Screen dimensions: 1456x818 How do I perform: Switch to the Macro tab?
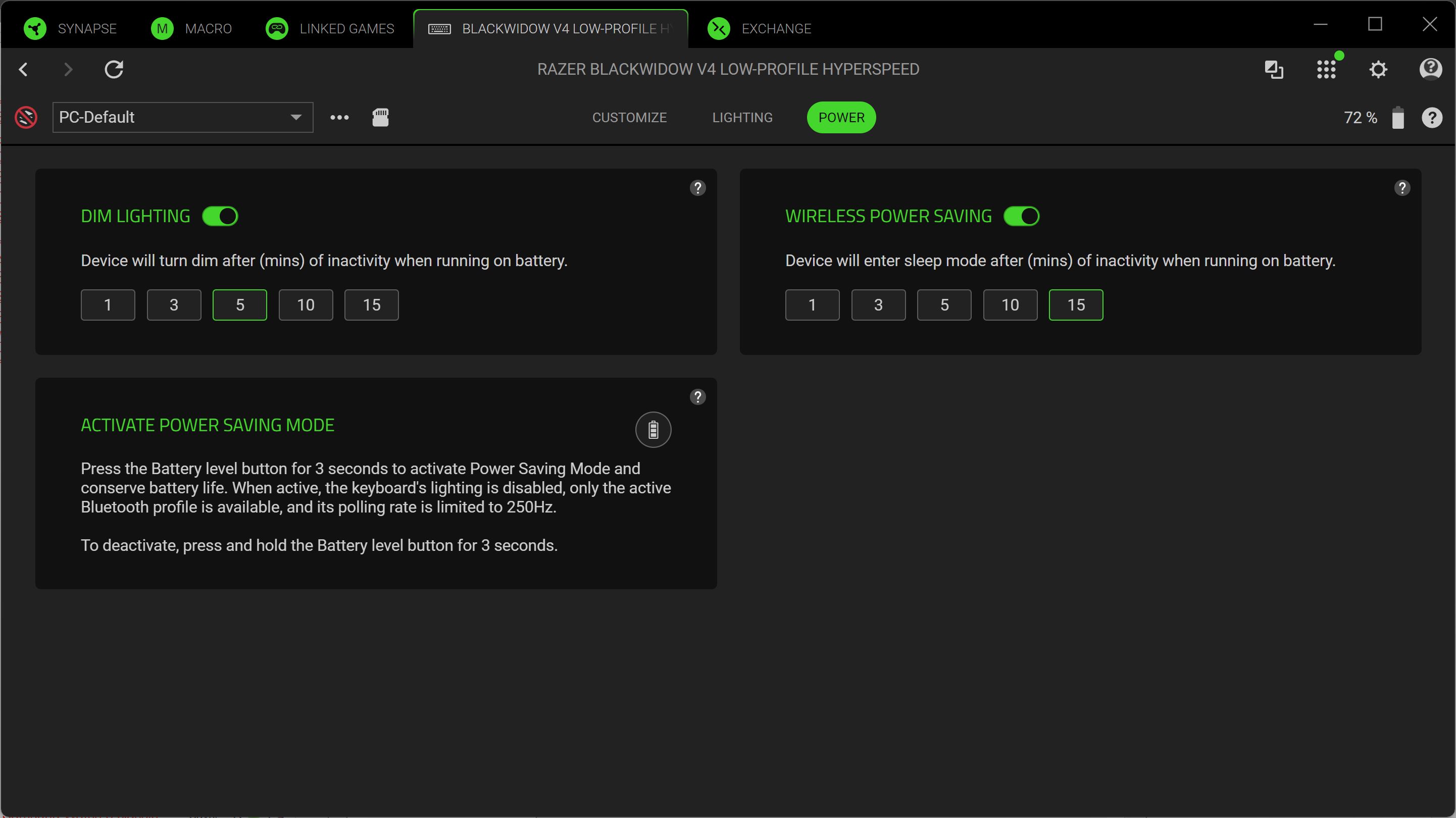pos(191,28)
